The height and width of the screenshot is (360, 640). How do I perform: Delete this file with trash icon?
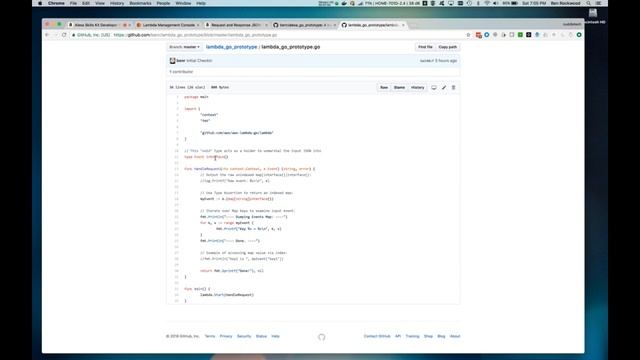tap(453, 87)
